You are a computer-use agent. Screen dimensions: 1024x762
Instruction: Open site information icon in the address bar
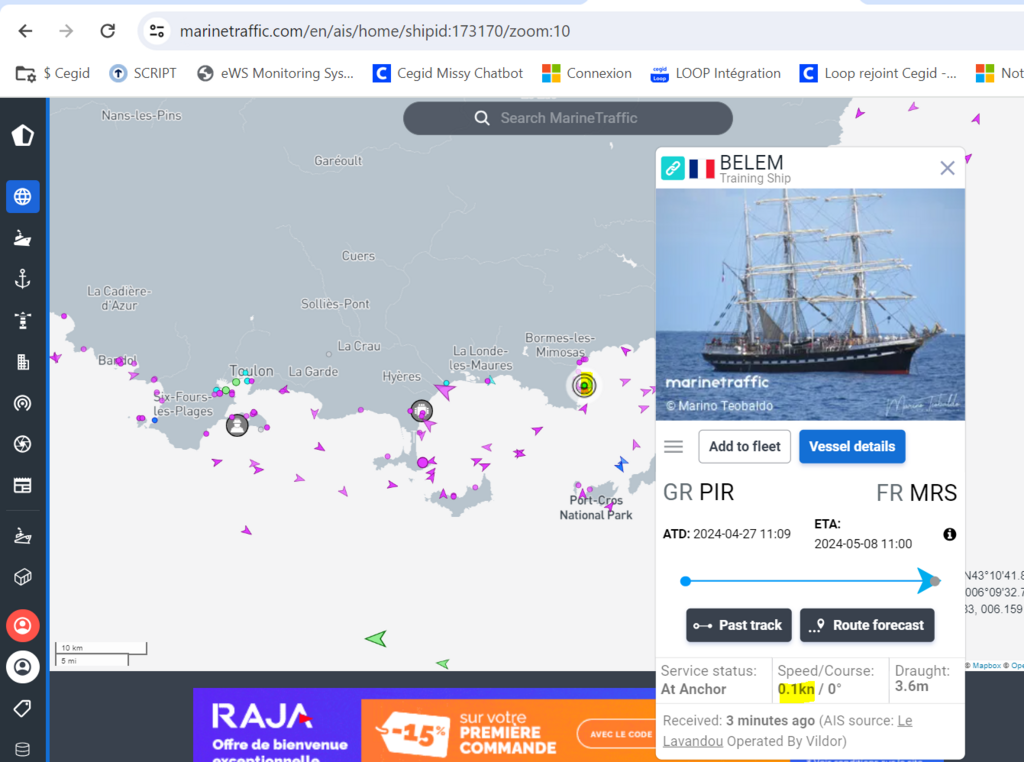click(157, 31)
